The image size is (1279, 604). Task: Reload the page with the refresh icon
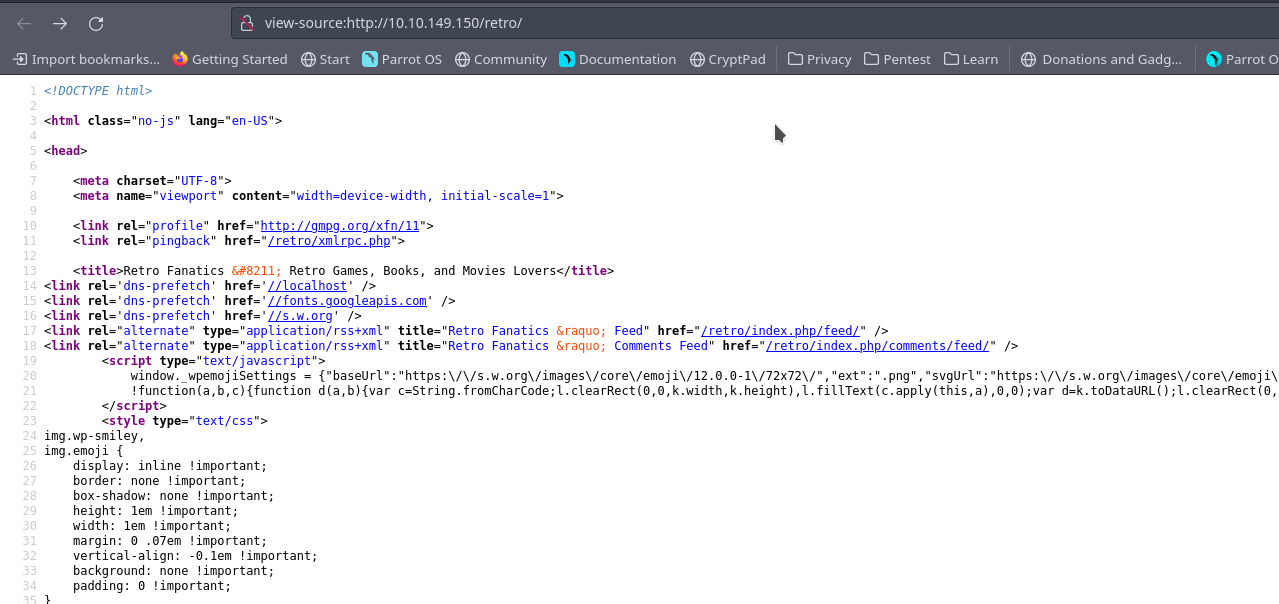coord(96,23)
